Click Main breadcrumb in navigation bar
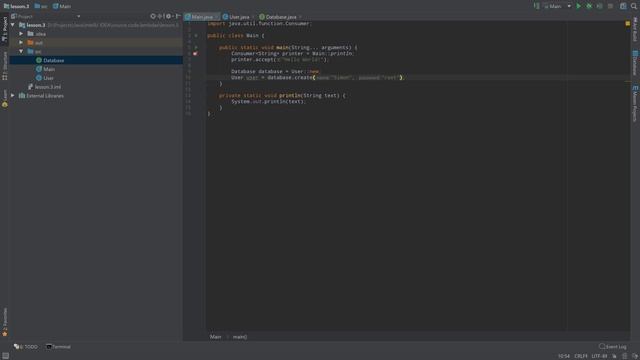The image size is (640, 360). pyautogui.click(x=62, y=6)
